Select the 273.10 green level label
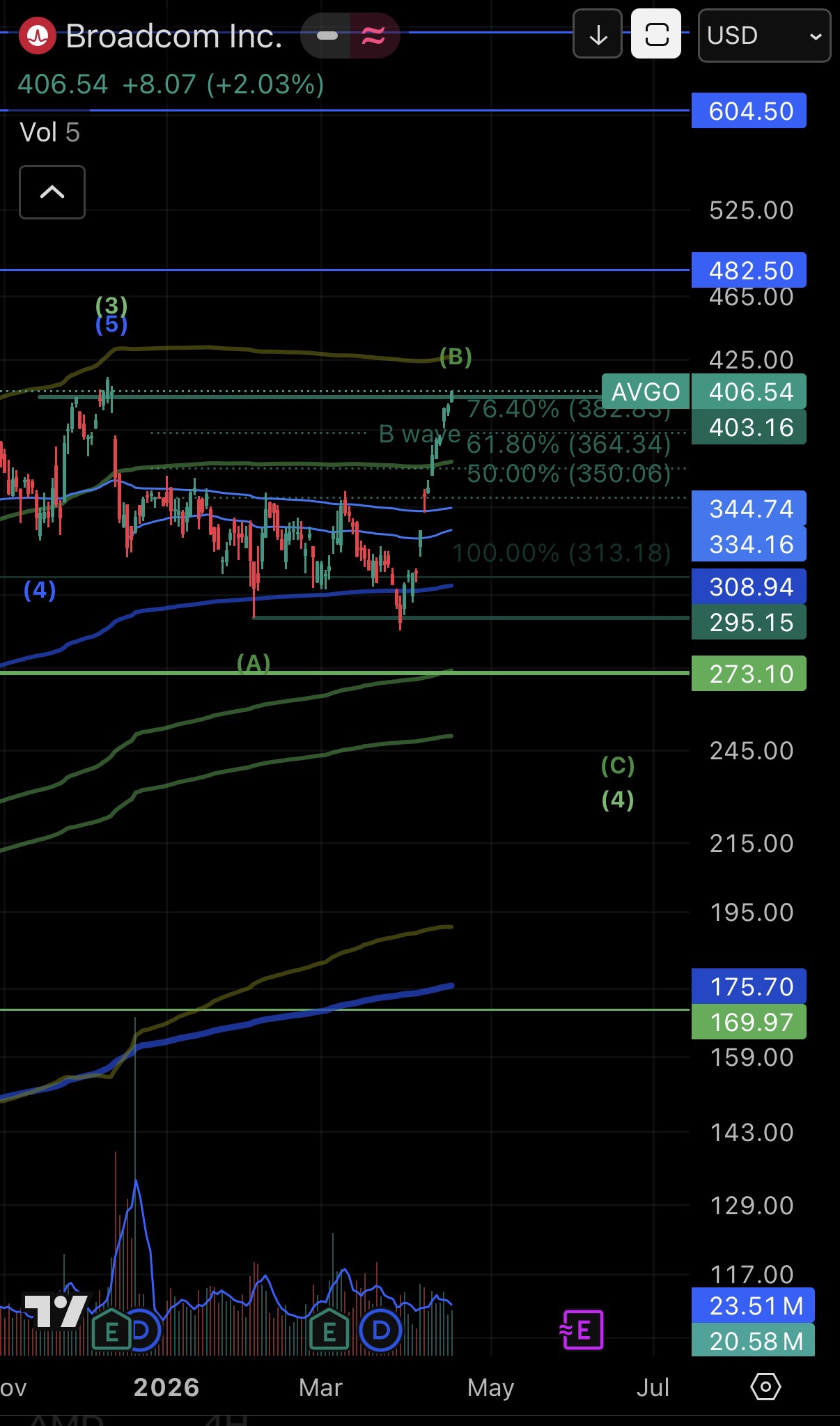Viewport: 840px width, 1426px height. 749,674
